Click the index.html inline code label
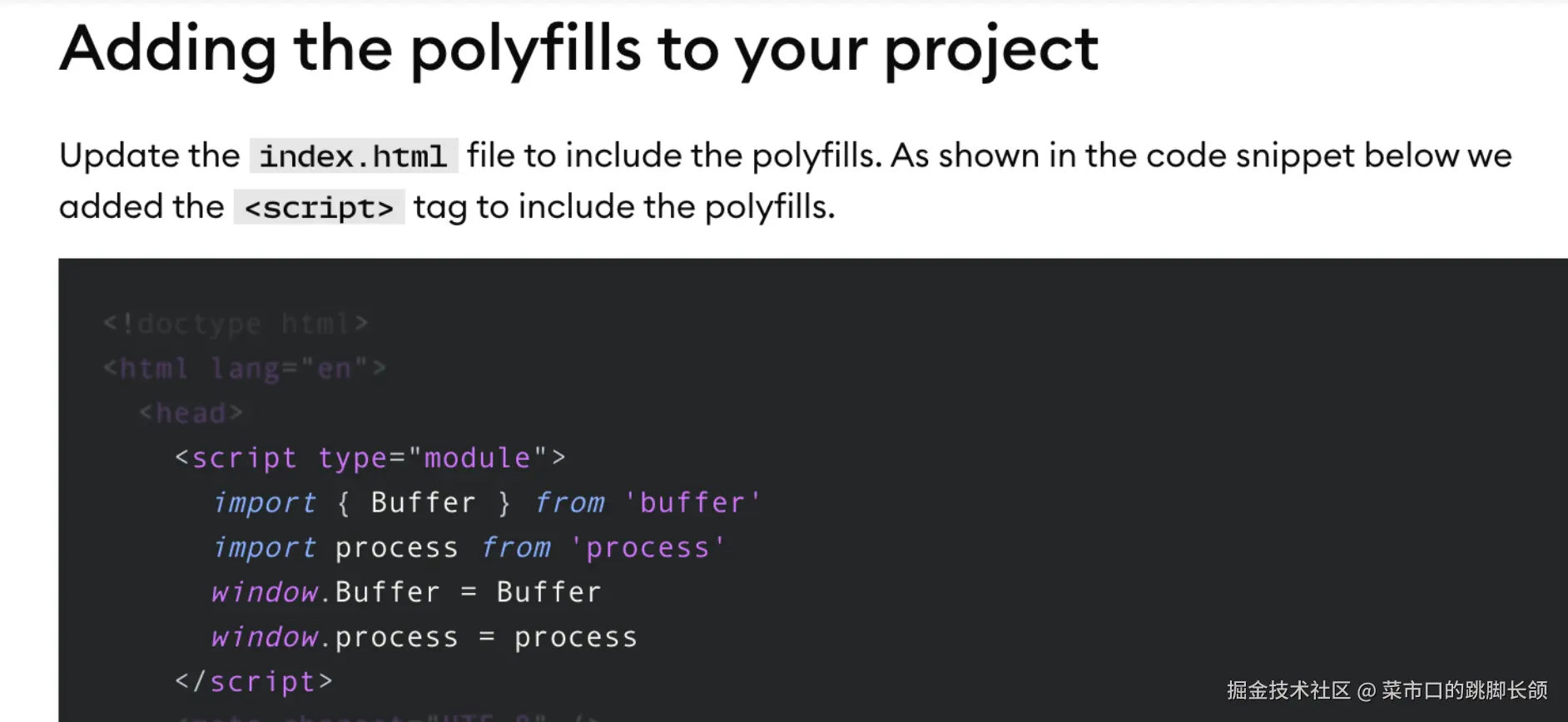 pos(354,156)
